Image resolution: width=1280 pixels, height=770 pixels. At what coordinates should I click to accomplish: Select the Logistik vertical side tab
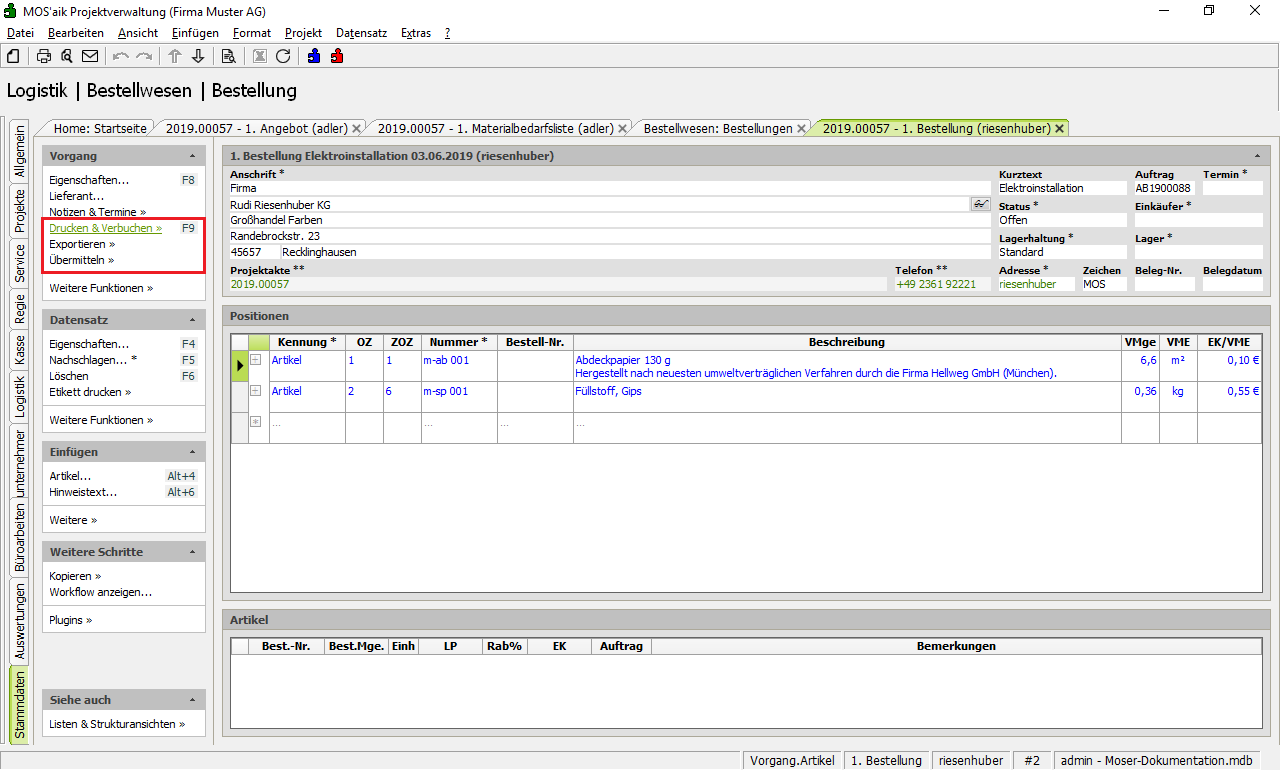(x=19, y=396)
